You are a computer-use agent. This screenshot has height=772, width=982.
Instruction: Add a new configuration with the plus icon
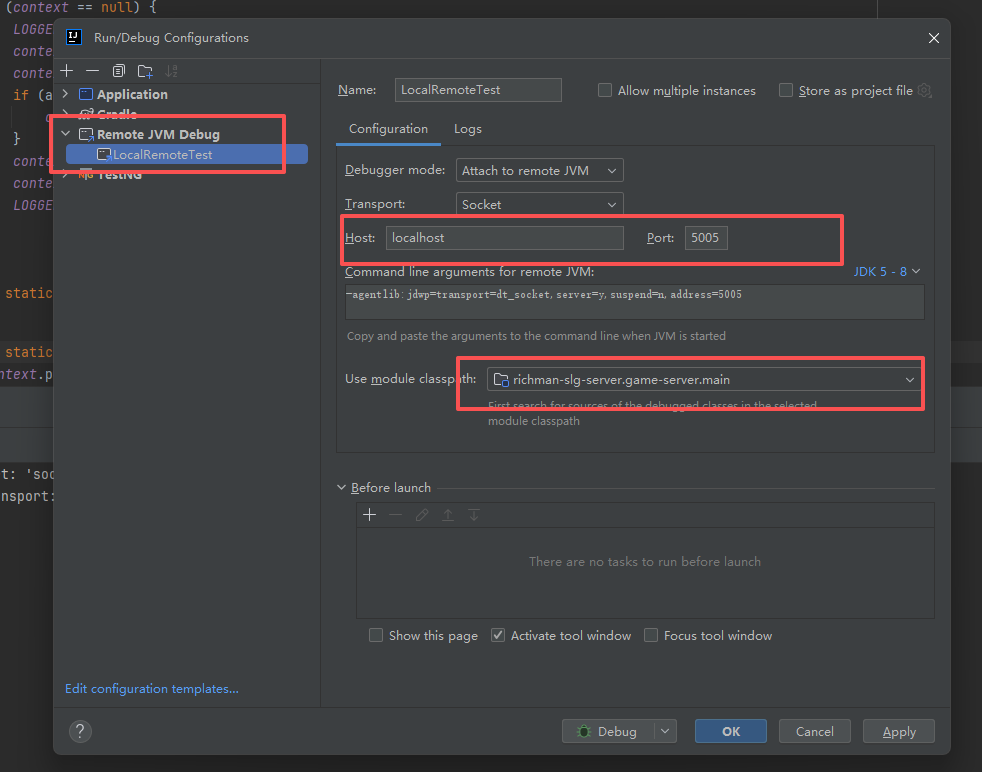(x=67, y=71)
